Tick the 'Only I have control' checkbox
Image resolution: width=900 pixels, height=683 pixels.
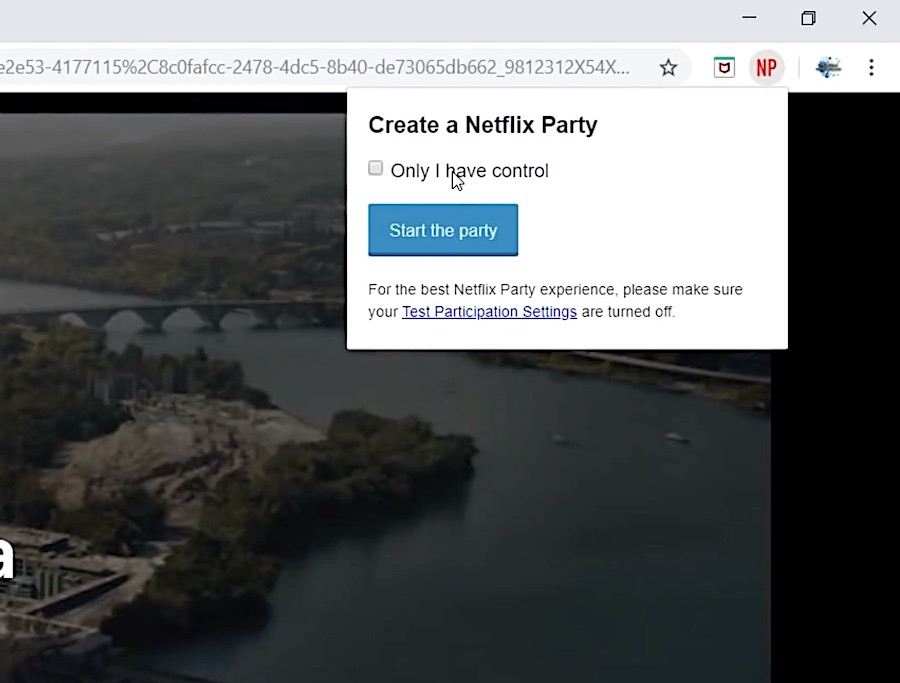(376, 169)
